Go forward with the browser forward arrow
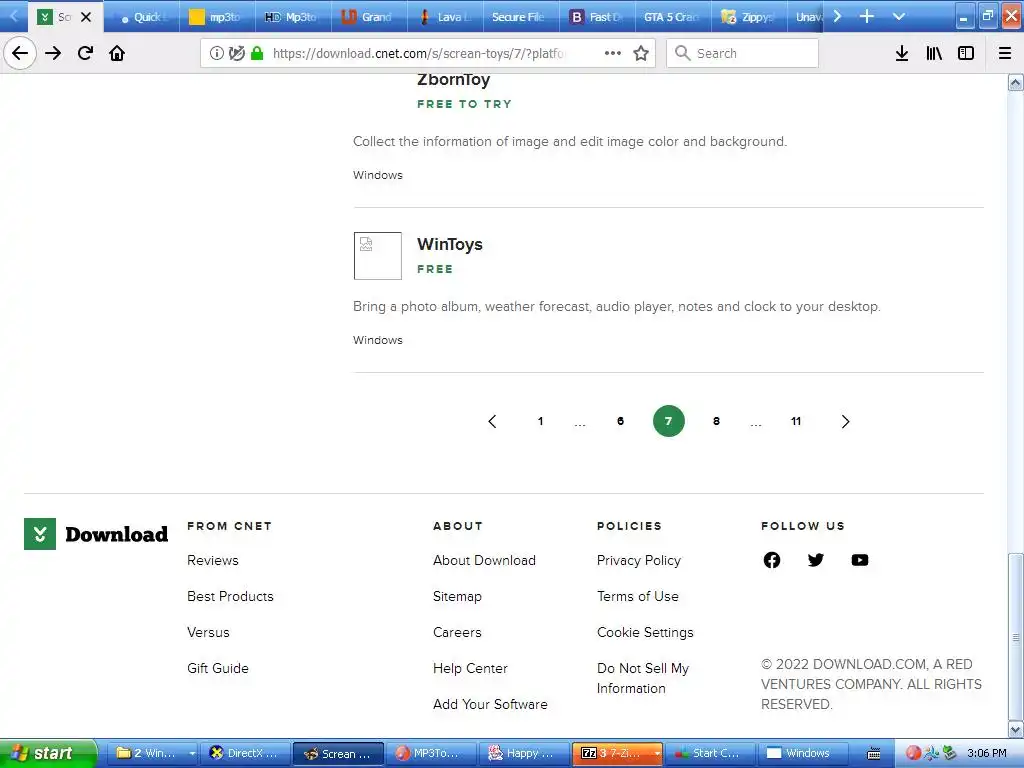Viewport: 1024px width, 768px height. (53, 53)
